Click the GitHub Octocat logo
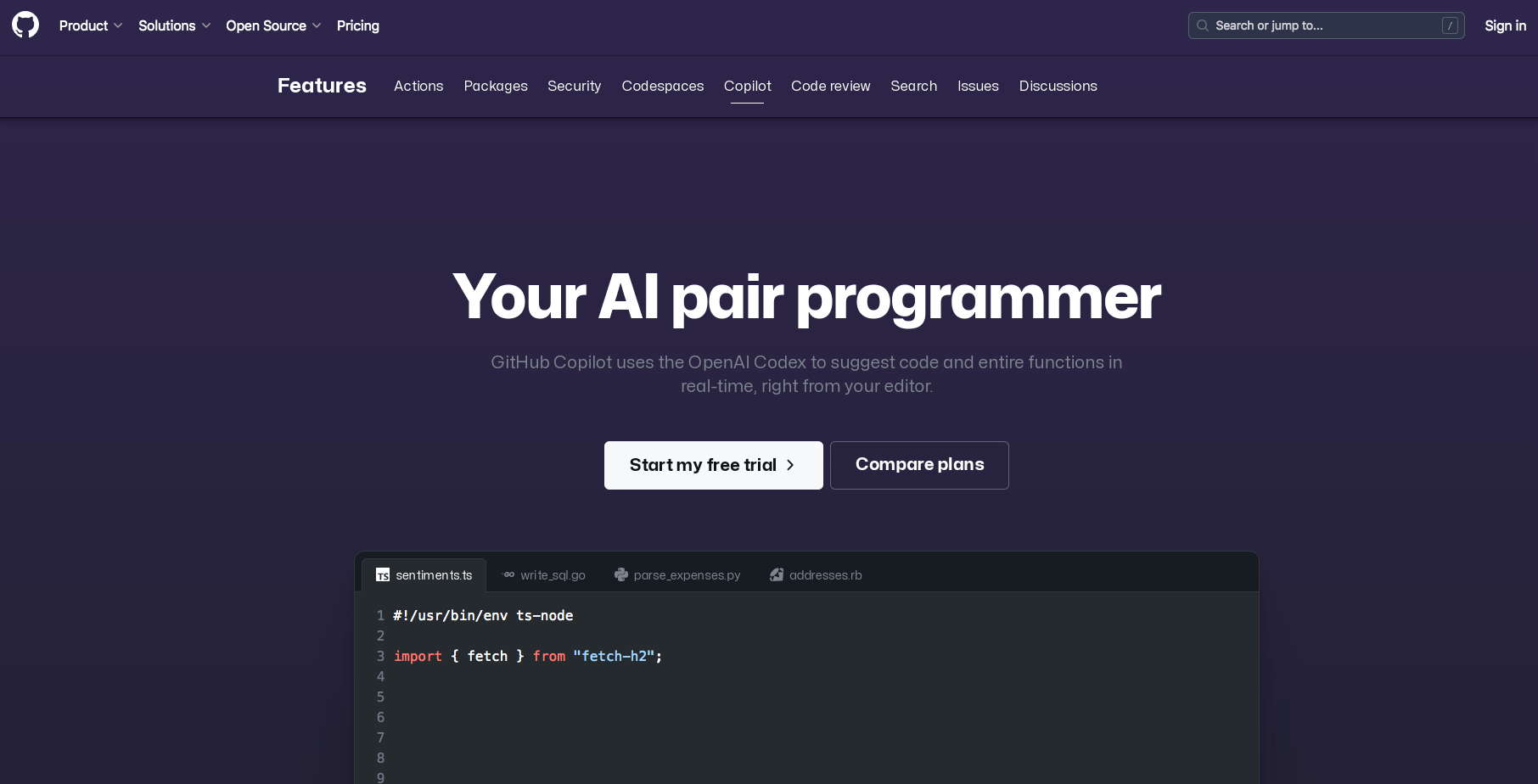 pos(25,25)
